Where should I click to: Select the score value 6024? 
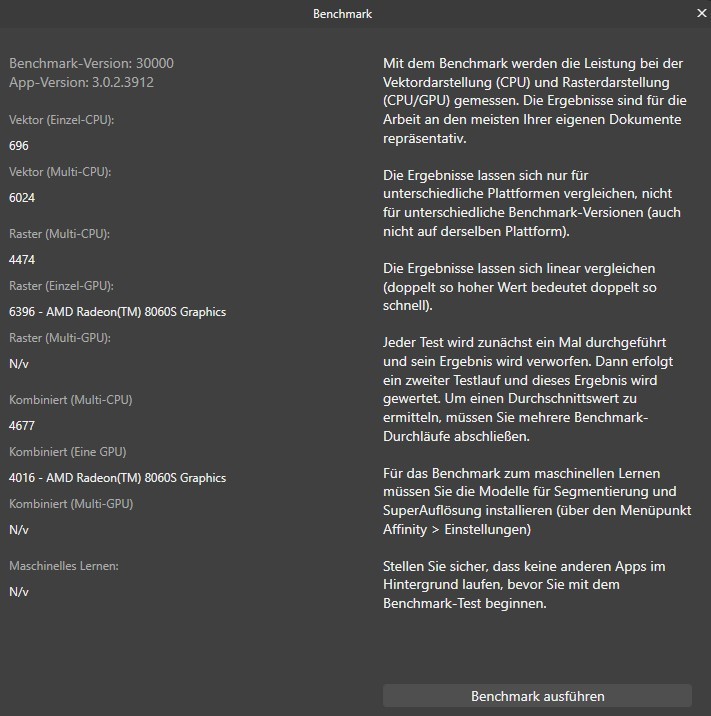tap(22, 198)
